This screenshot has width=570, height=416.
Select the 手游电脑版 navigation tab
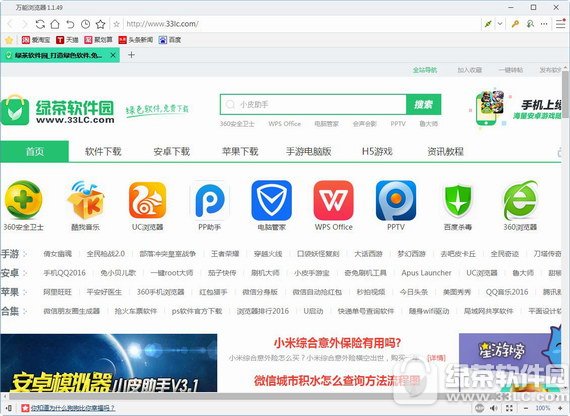[309, 151]
